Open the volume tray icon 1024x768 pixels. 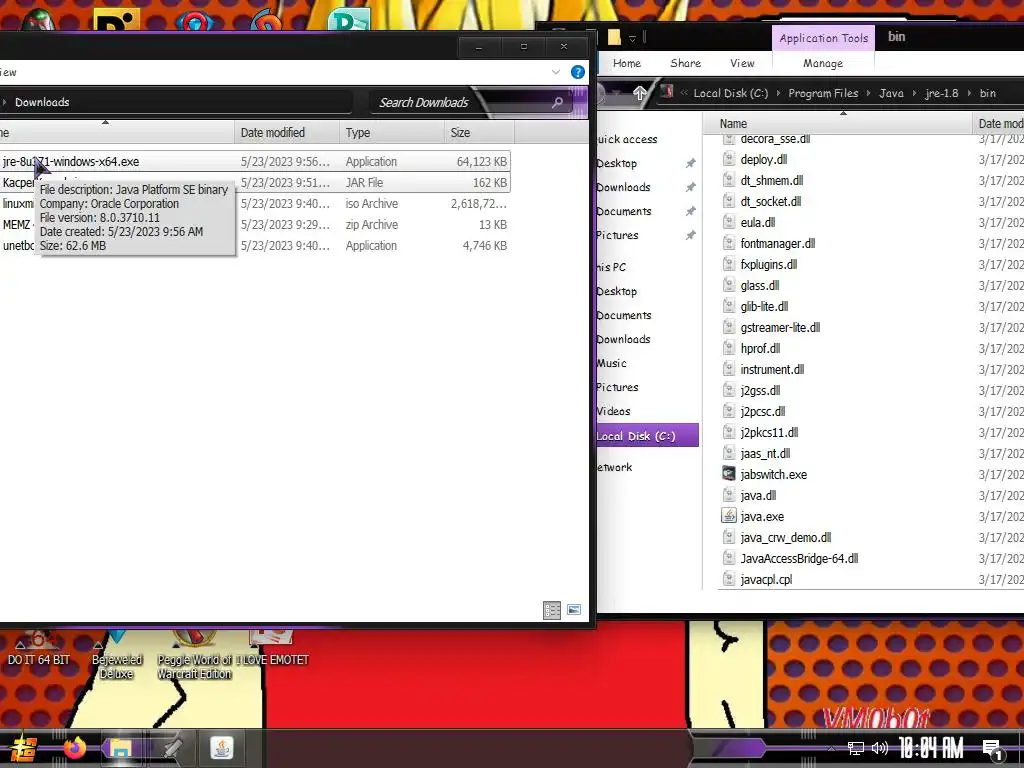click(880, 748)
